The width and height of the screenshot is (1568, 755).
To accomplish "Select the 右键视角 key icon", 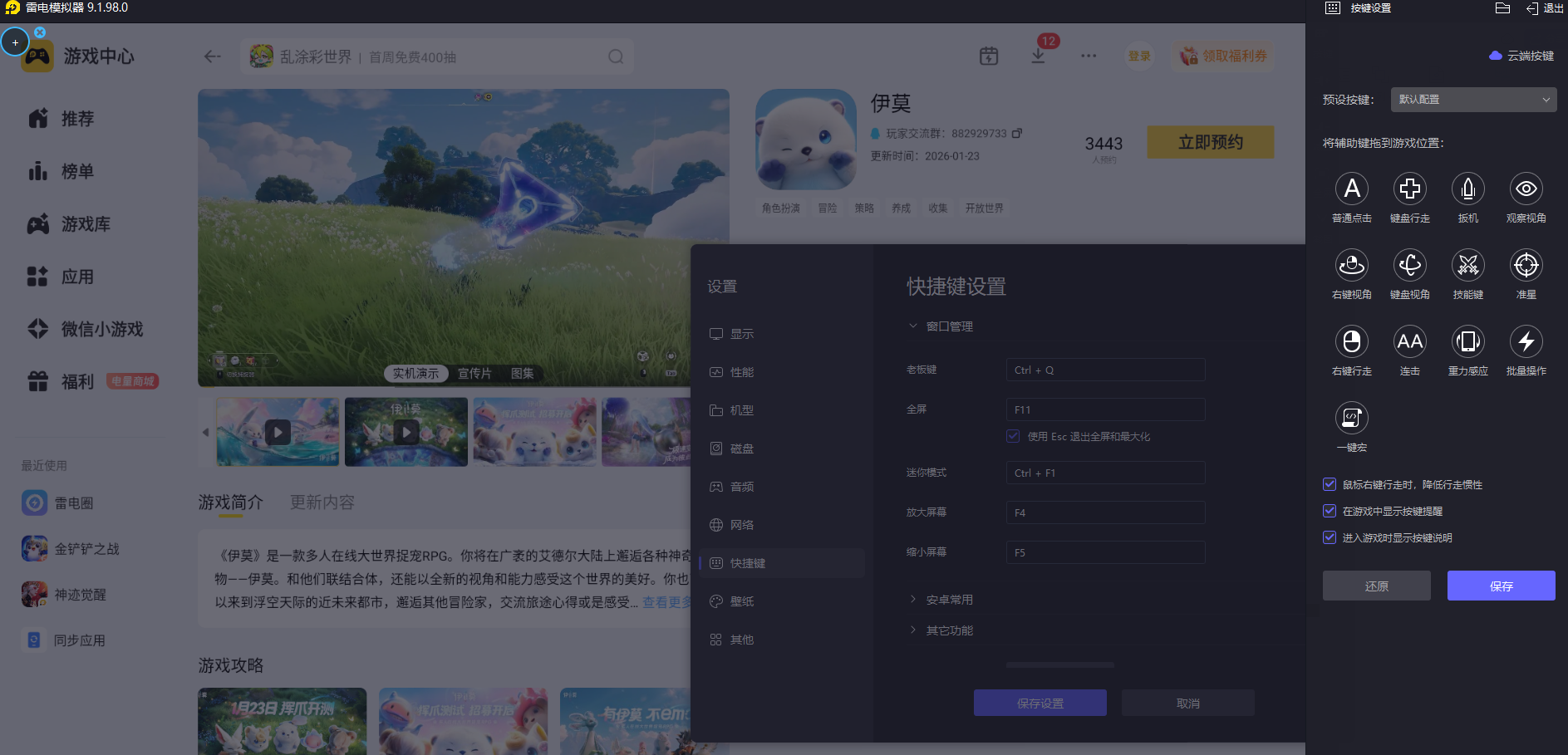I will click(1352, 265).
